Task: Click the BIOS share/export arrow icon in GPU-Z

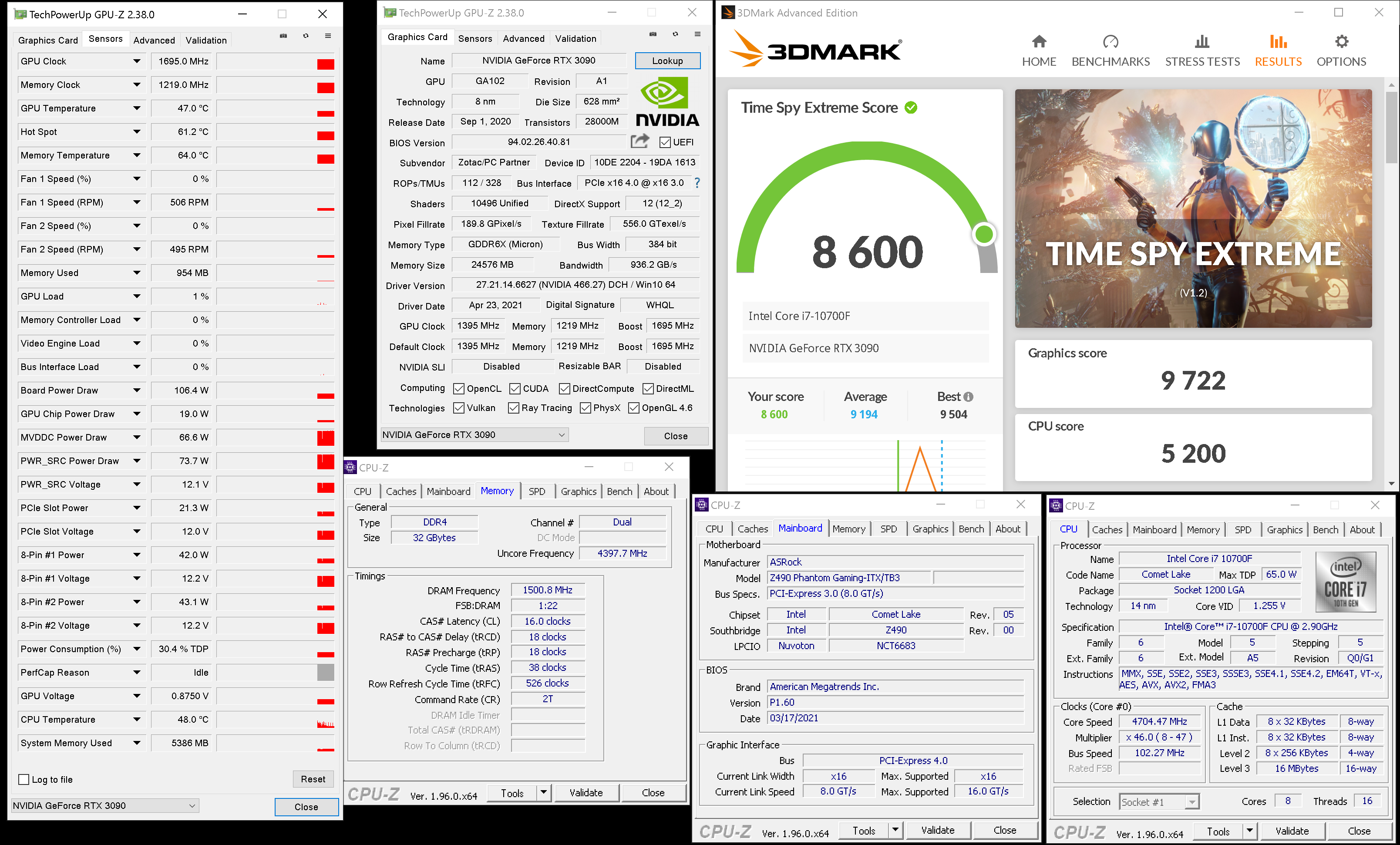Action: point(640,141)
